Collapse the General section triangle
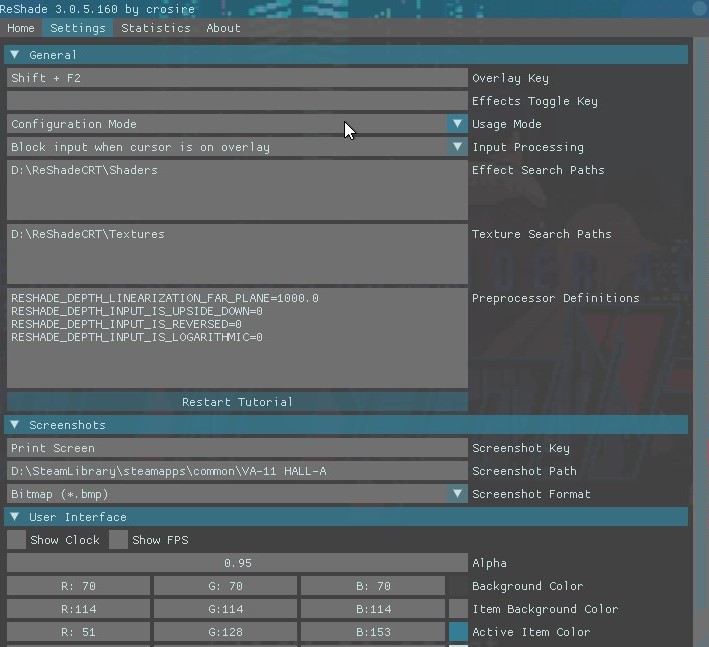709x647 pixels. pyautogui.click(x=14, y=55)
